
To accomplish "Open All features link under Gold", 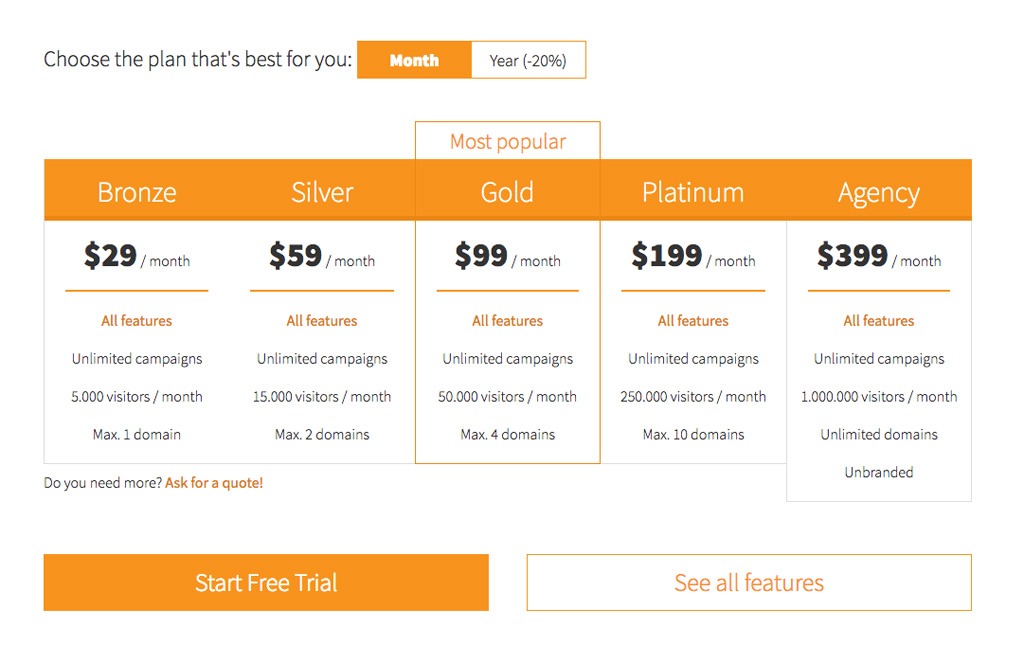I will (x=507, y=321).
